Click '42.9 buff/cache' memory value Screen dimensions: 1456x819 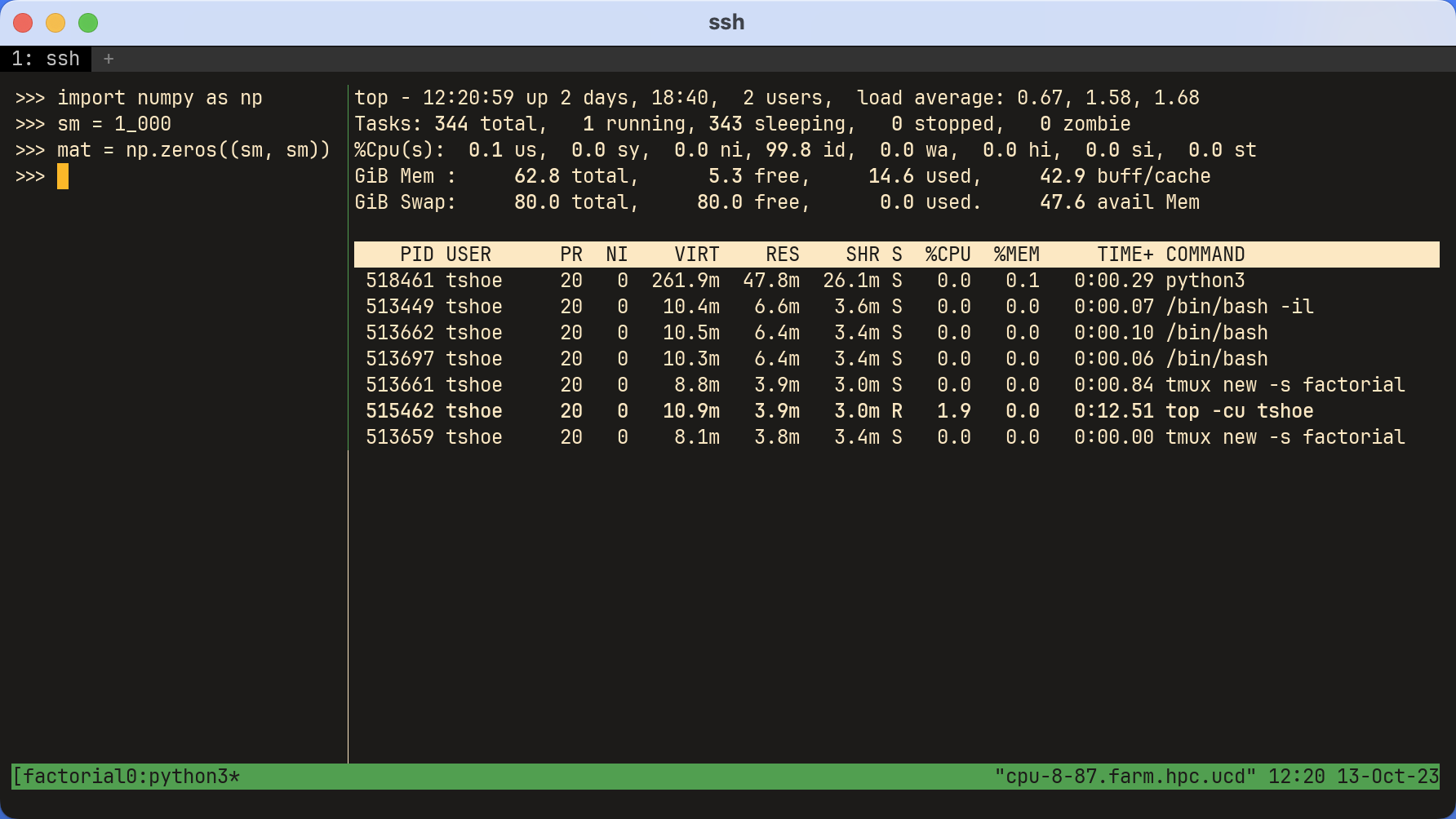pyautogui.click(x=1125, y=176)
